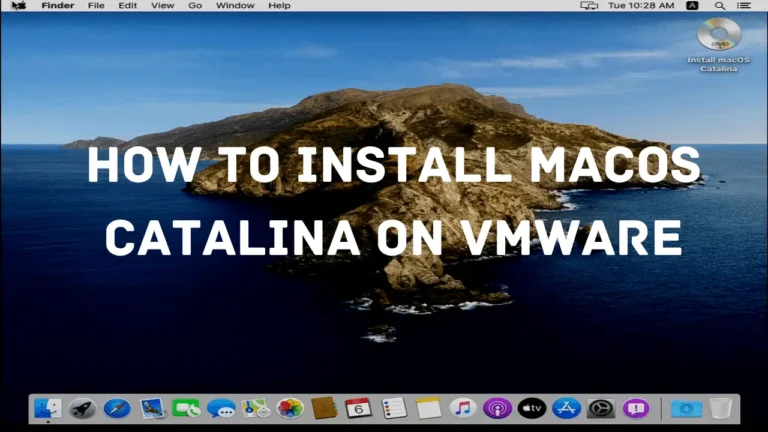
Task: Open the Edit menu
Action: 127,6
